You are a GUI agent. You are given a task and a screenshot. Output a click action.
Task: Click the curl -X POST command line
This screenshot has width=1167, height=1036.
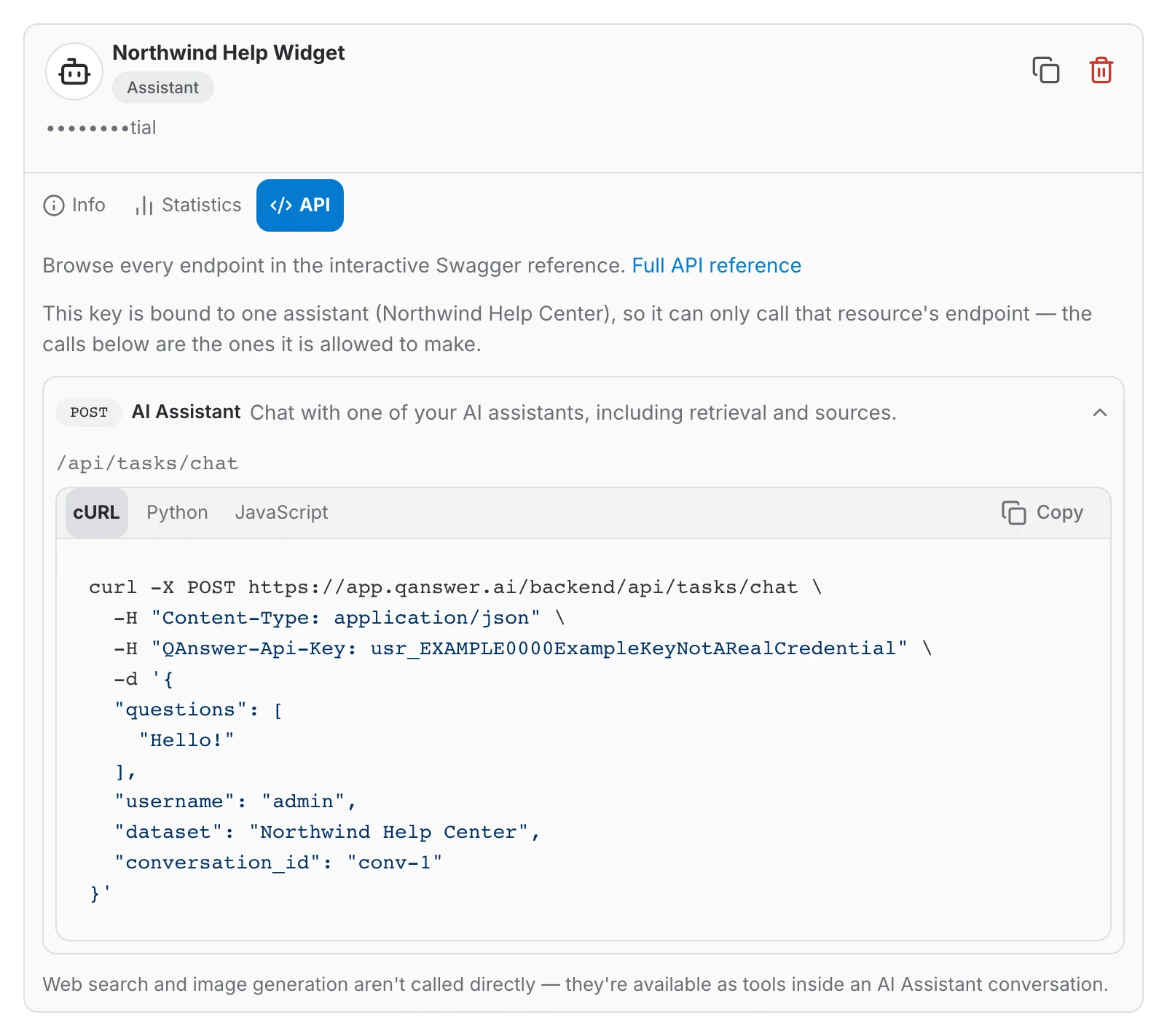click(x=455, y=587)
